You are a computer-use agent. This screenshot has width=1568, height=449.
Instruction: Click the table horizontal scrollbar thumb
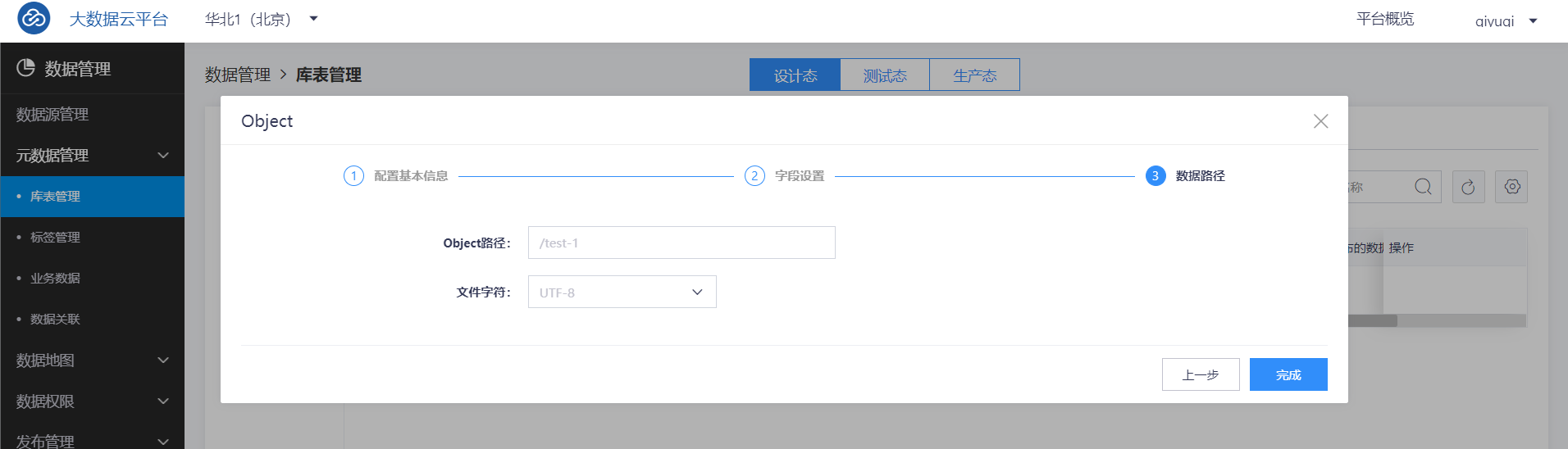[x=1372, y=321]
